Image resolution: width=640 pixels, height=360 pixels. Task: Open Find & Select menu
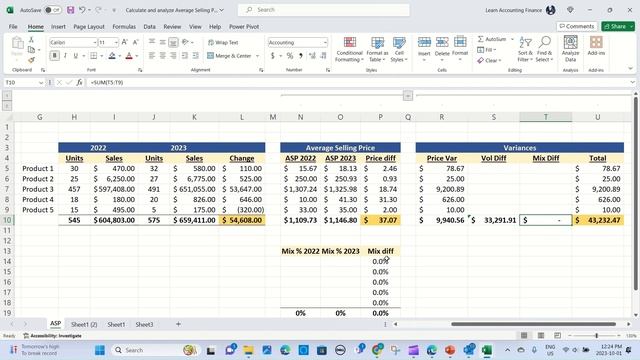pyautogui.click(x=544, y=49)
